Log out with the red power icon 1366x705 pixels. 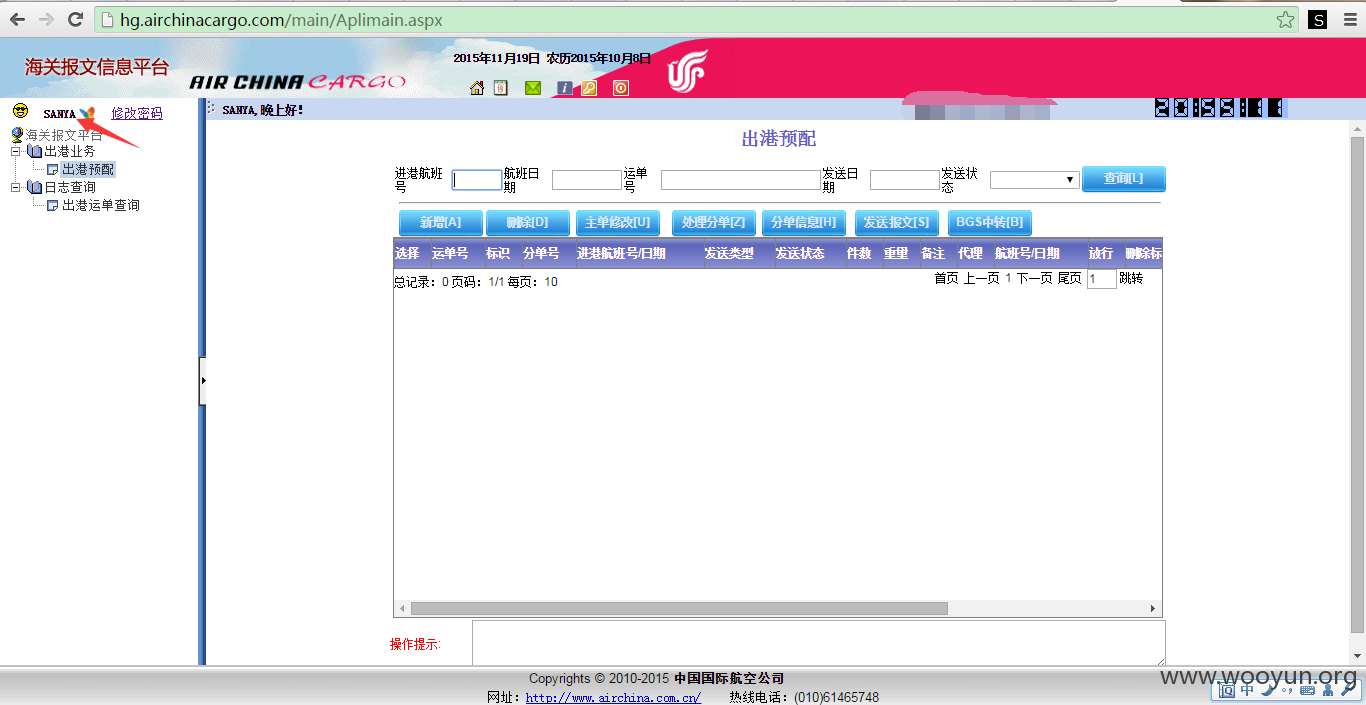[x=621, y=88]
